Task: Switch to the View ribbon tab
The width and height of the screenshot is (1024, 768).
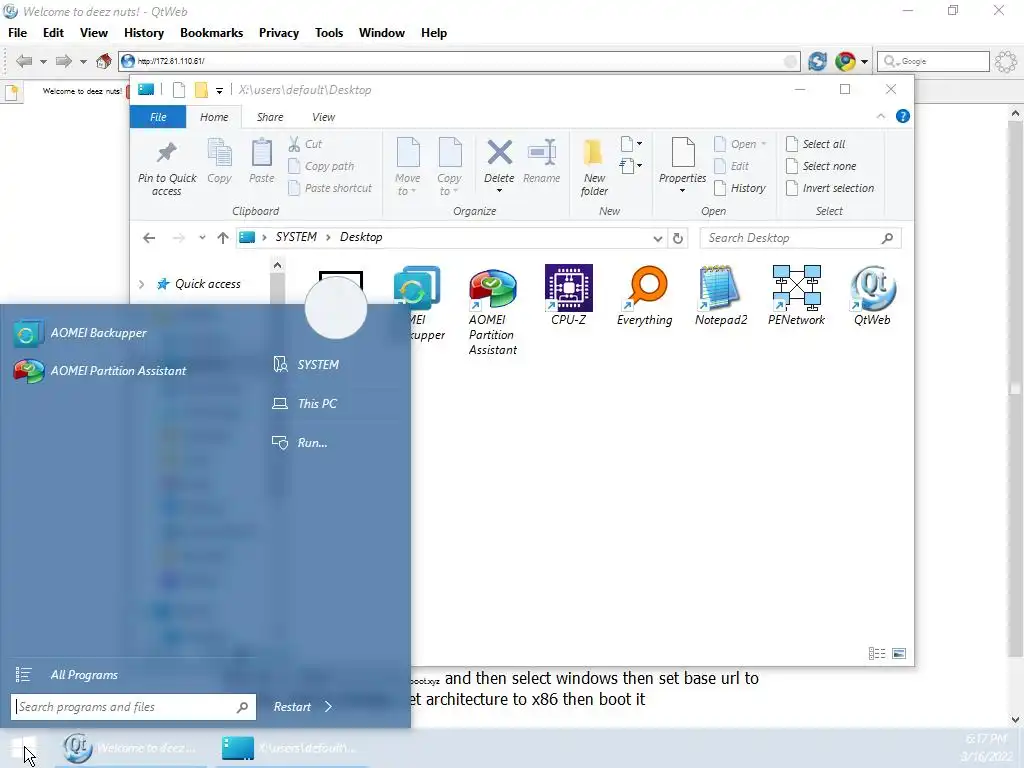Action: click(323, 117)
